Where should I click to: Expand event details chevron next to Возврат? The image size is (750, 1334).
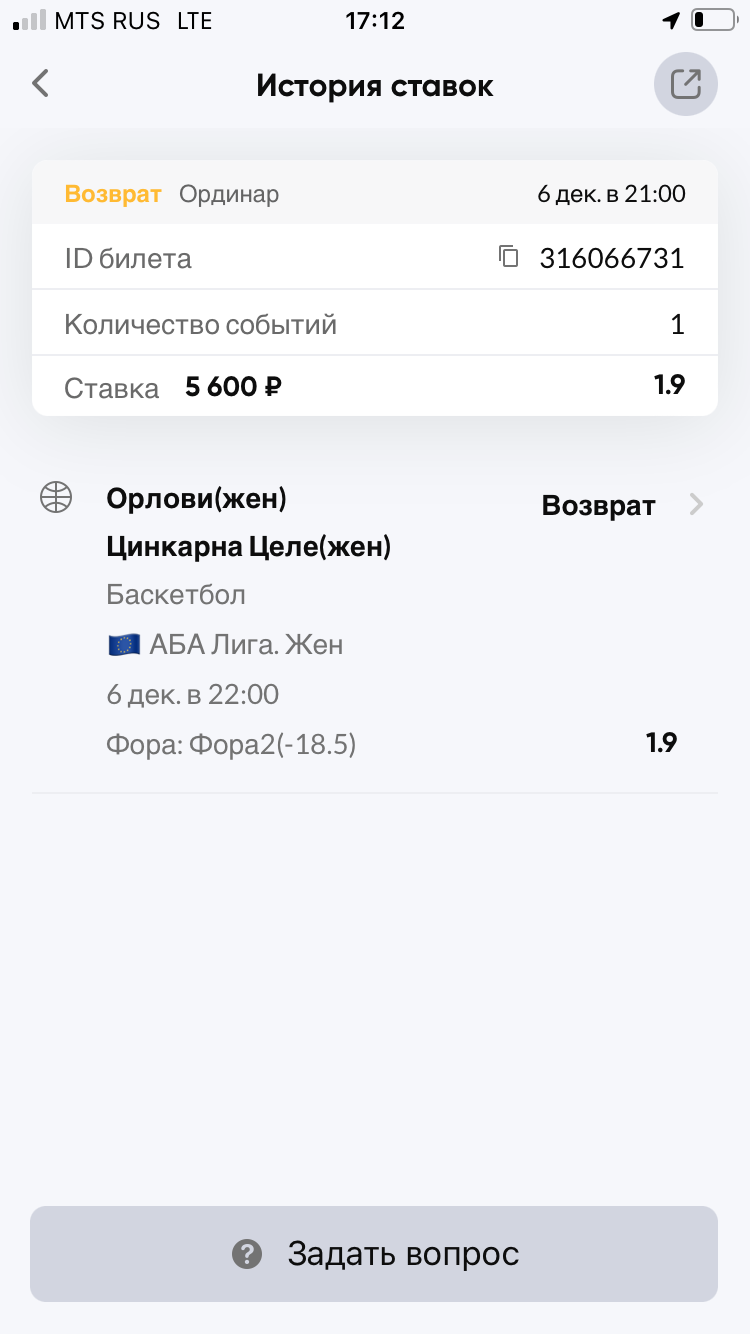697,505
